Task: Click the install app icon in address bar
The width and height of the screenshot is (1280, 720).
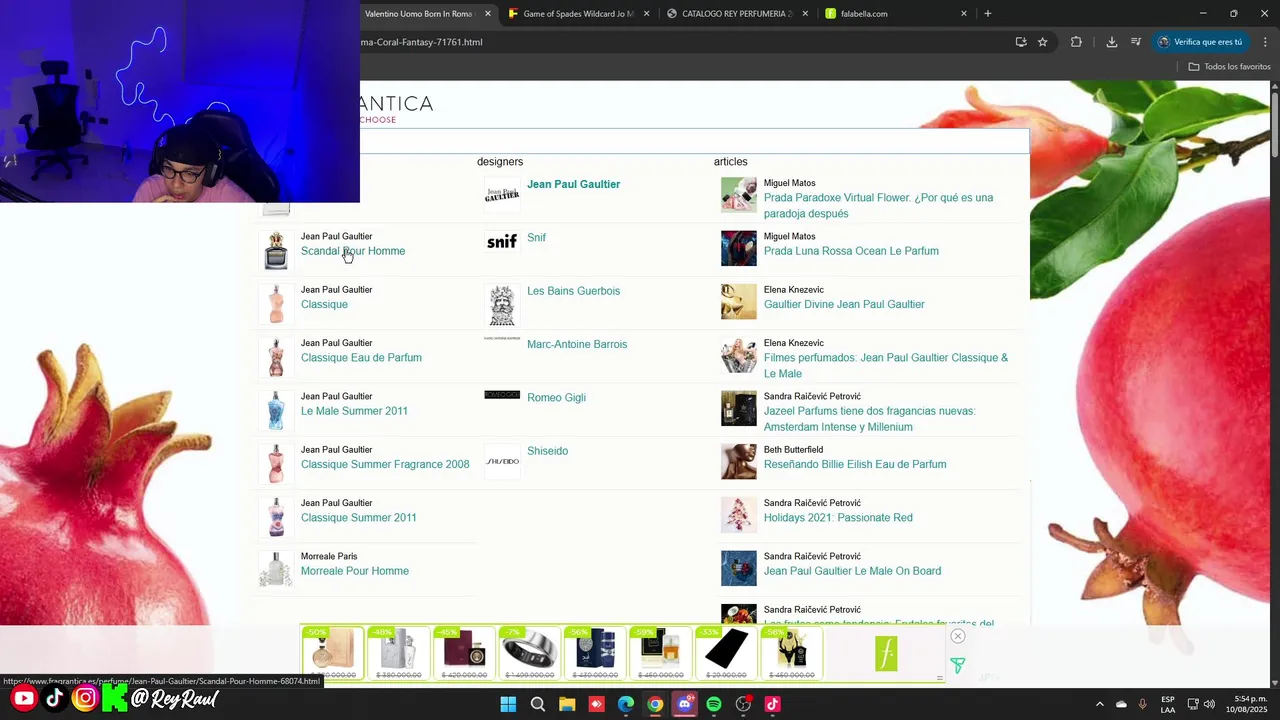Action: (1020, 42)
